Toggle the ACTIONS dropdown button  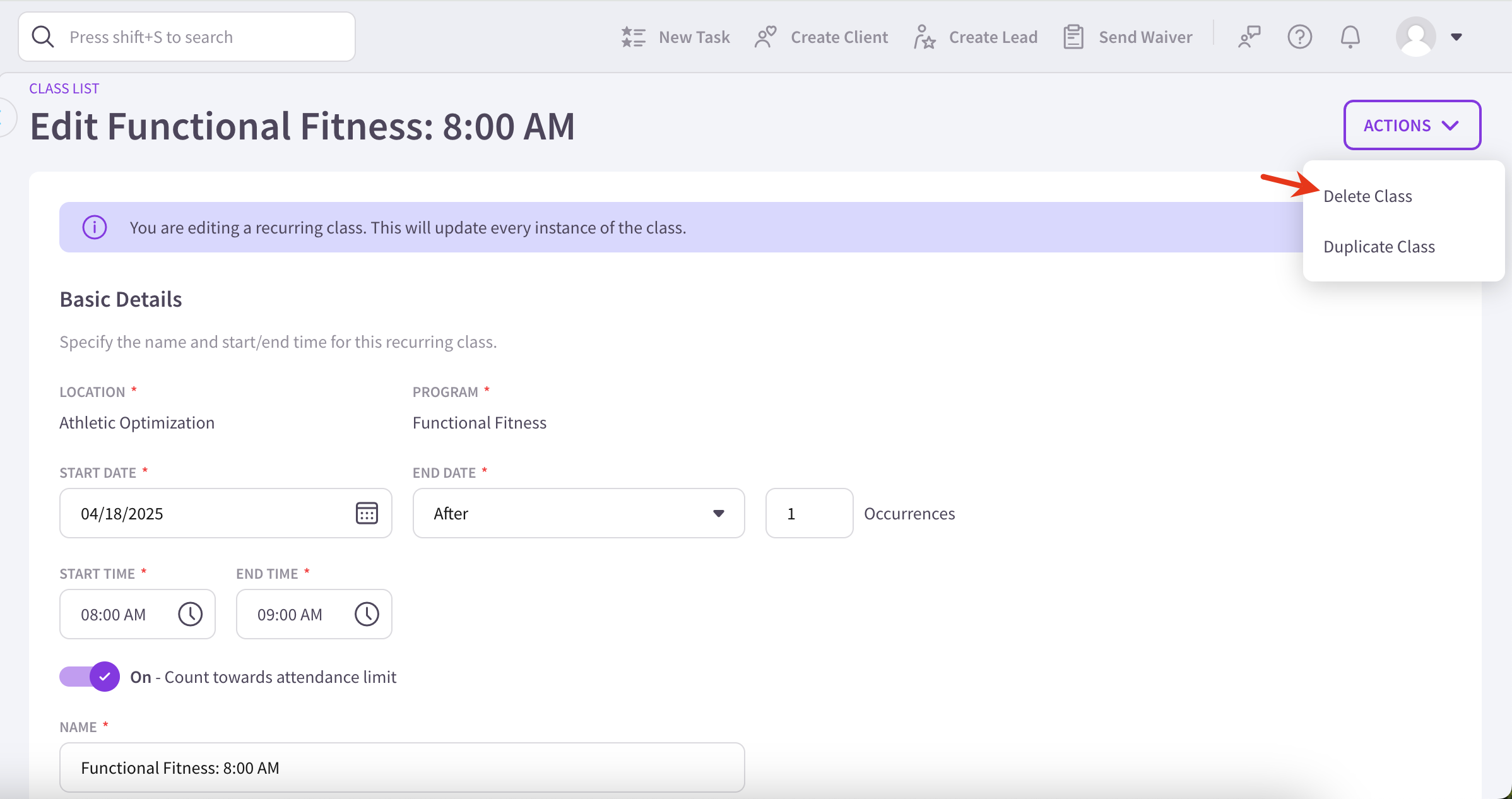pos(1412,125)
